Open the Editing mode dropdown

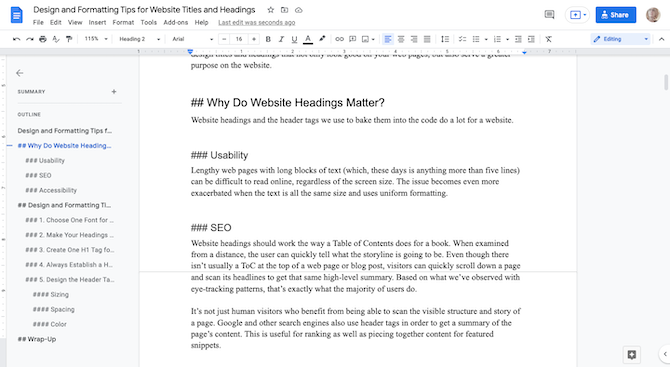pyautogui.click(x=620, y=39)
